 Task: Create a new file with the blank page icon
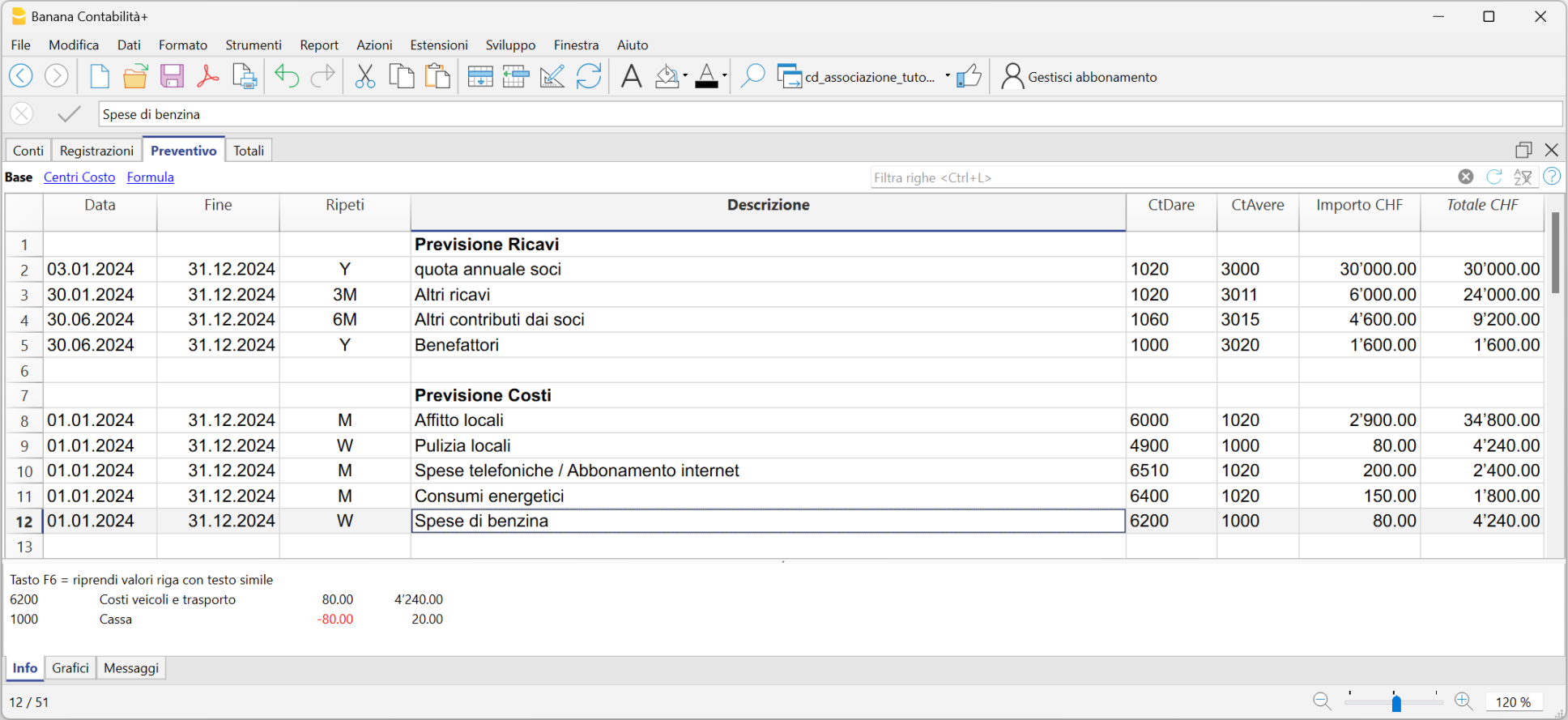pyautogui.click(x=100, y=76)
